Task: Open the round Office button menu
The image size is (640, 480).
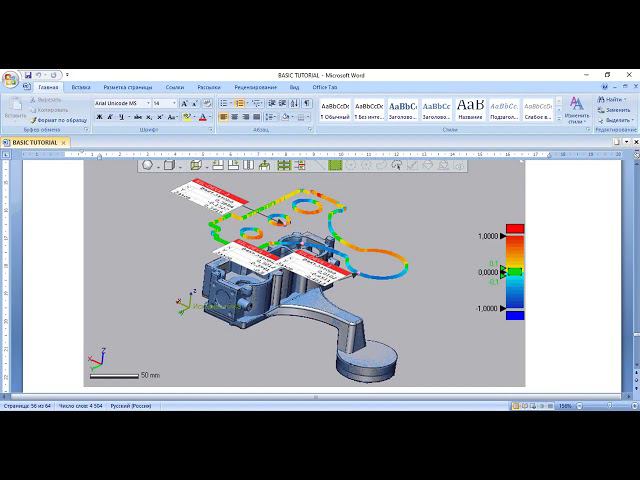Action: (x=10, y=79)
